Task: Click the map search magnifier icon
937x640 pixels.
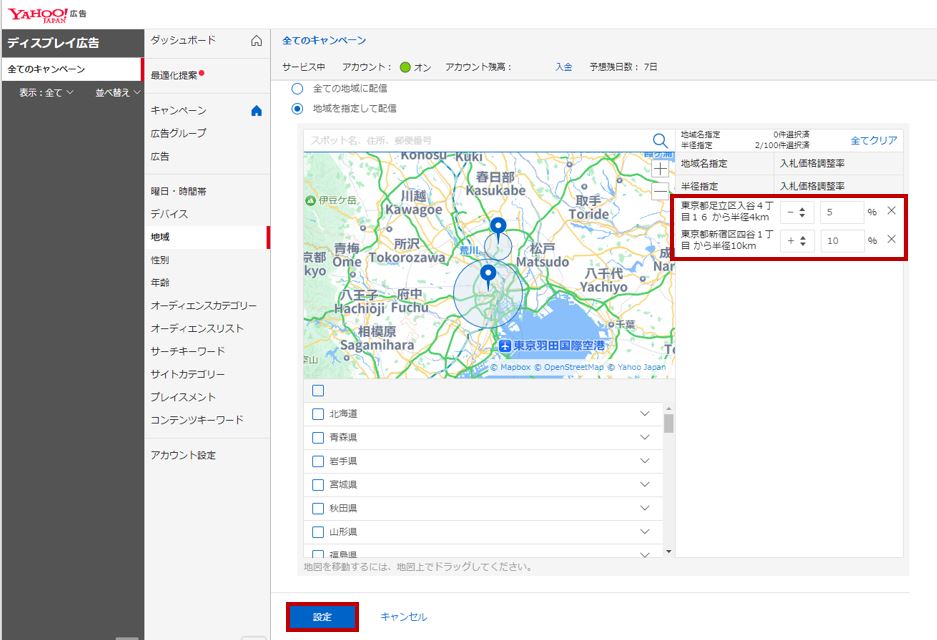Action: click(x=660, y=140)
